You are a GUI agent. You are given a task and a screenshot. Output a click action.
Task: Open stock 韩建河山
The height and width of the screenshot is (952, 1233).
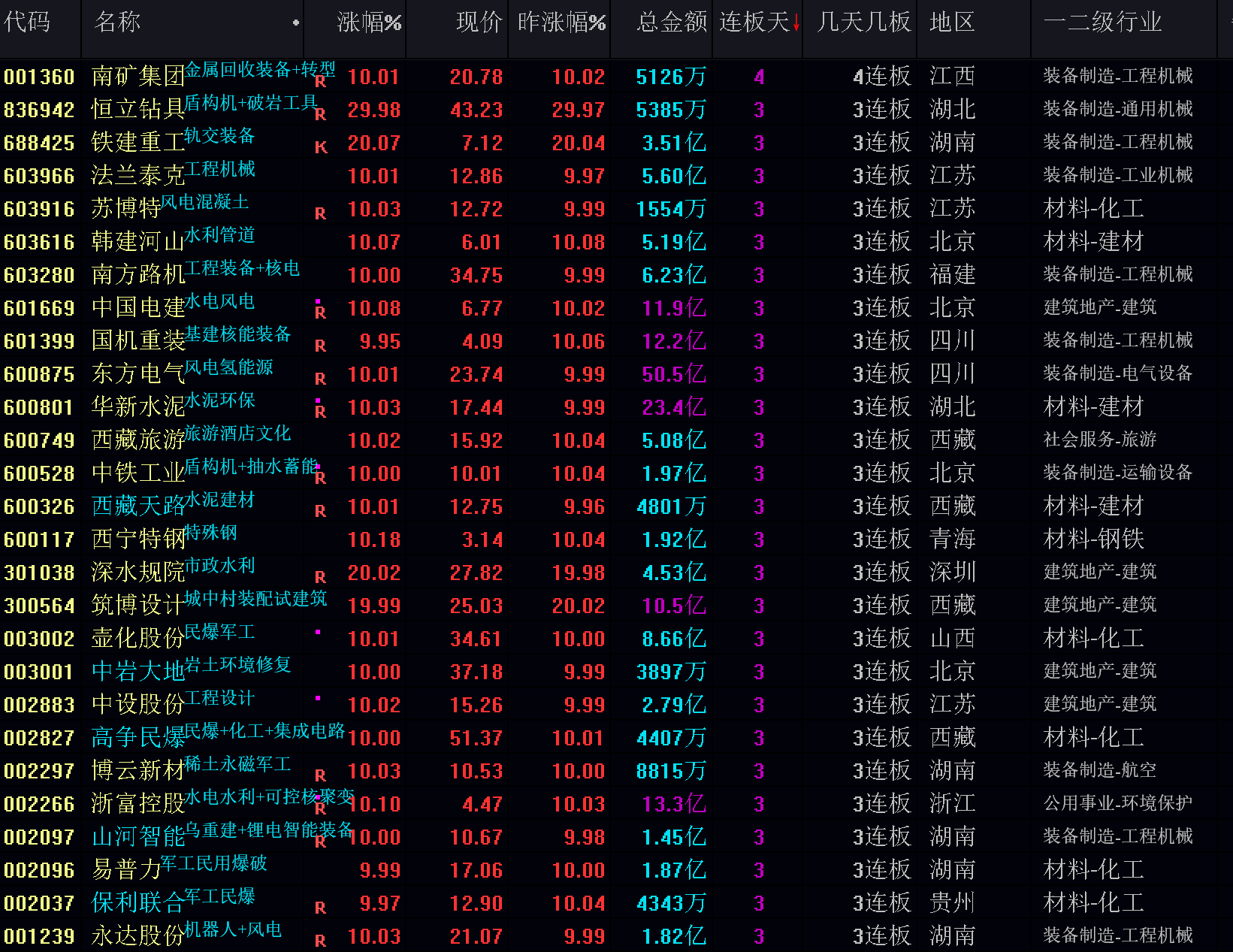coord(138,242)
